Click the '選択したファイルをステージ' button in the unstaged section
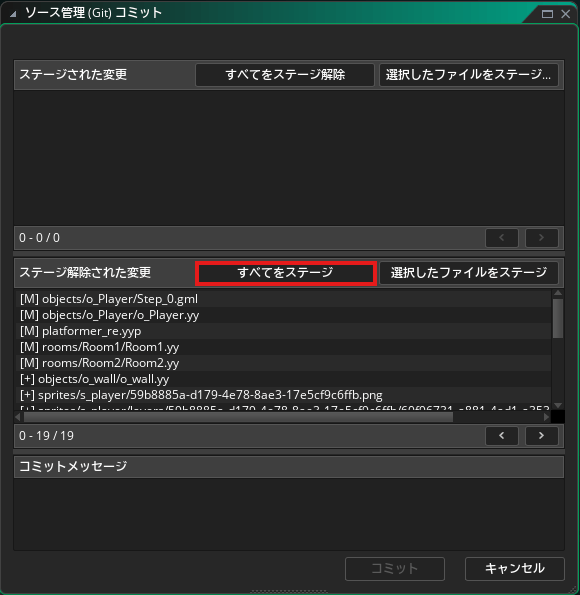 (469, 273)
